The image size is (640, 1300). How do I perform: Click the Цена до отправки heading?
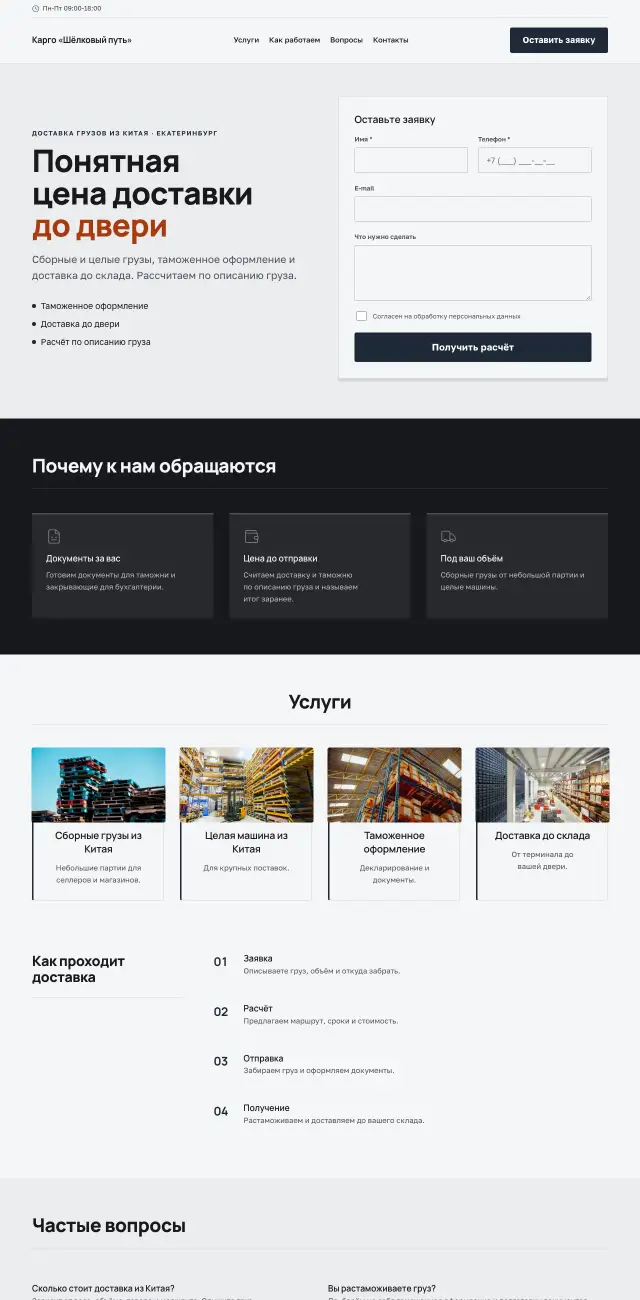280,558
